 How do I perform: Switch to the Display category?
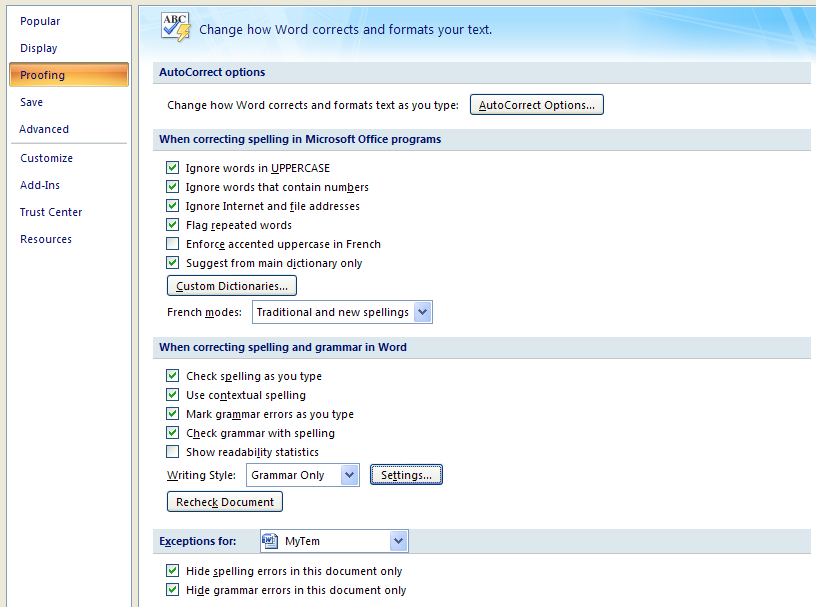39,48
